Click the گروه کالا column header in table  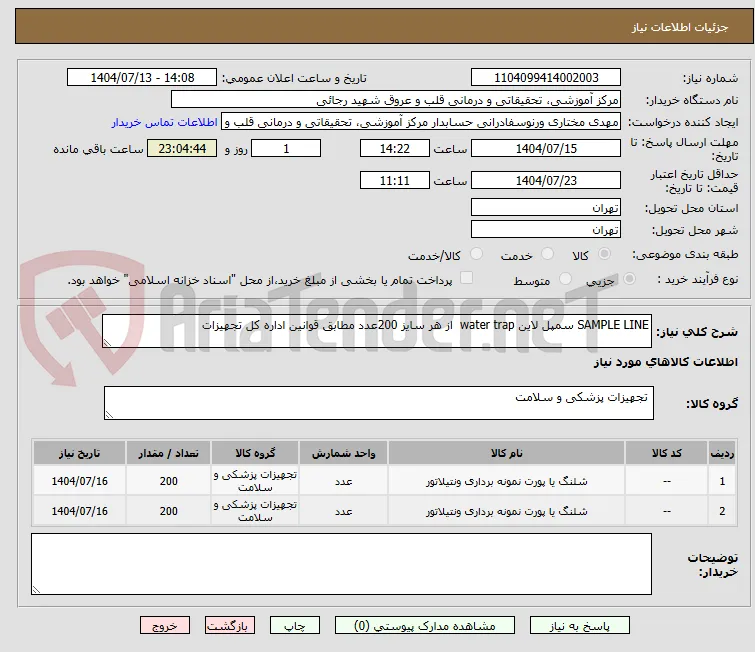pos(255,453)
